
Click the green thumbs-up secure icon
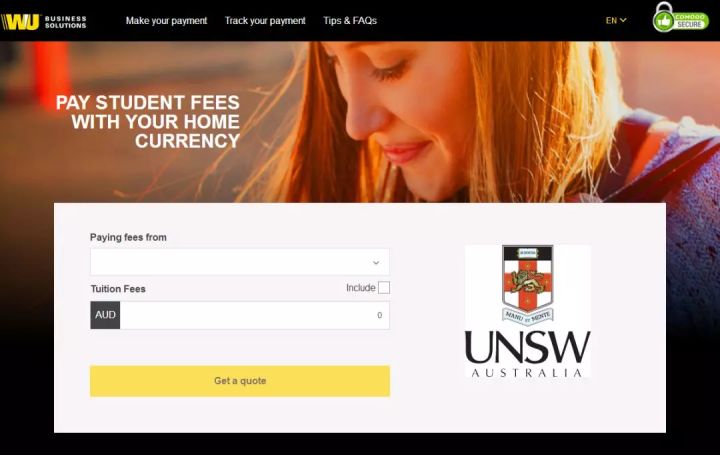click(663, 22)
